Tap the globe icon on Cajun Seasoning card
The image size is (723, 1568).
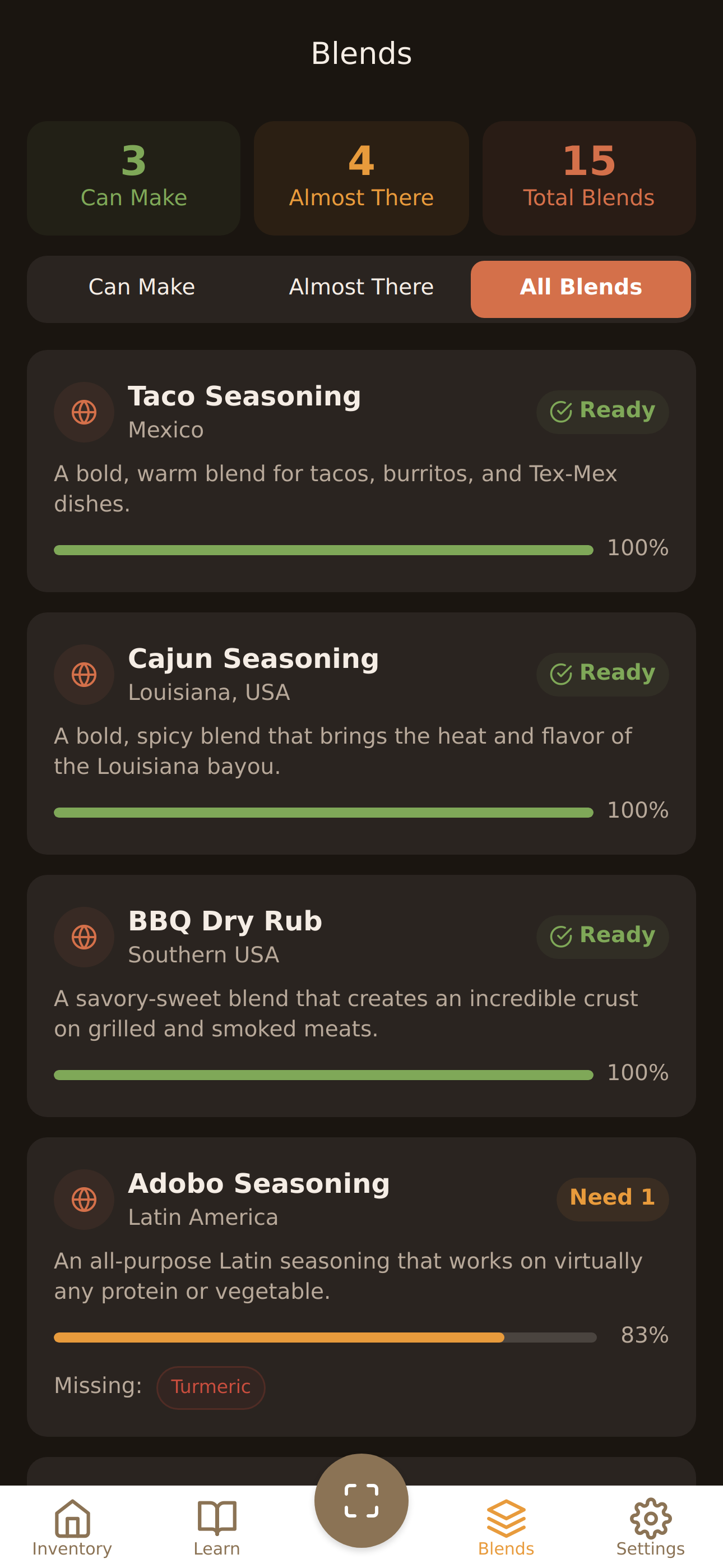[84, 675]
